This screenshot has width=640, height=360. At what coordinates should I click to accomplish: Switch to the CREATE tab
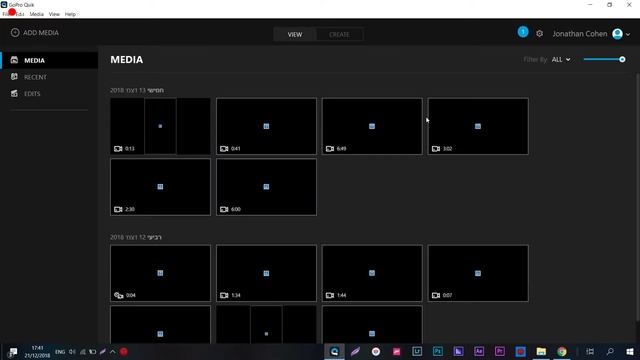click(x=339, y=35)
